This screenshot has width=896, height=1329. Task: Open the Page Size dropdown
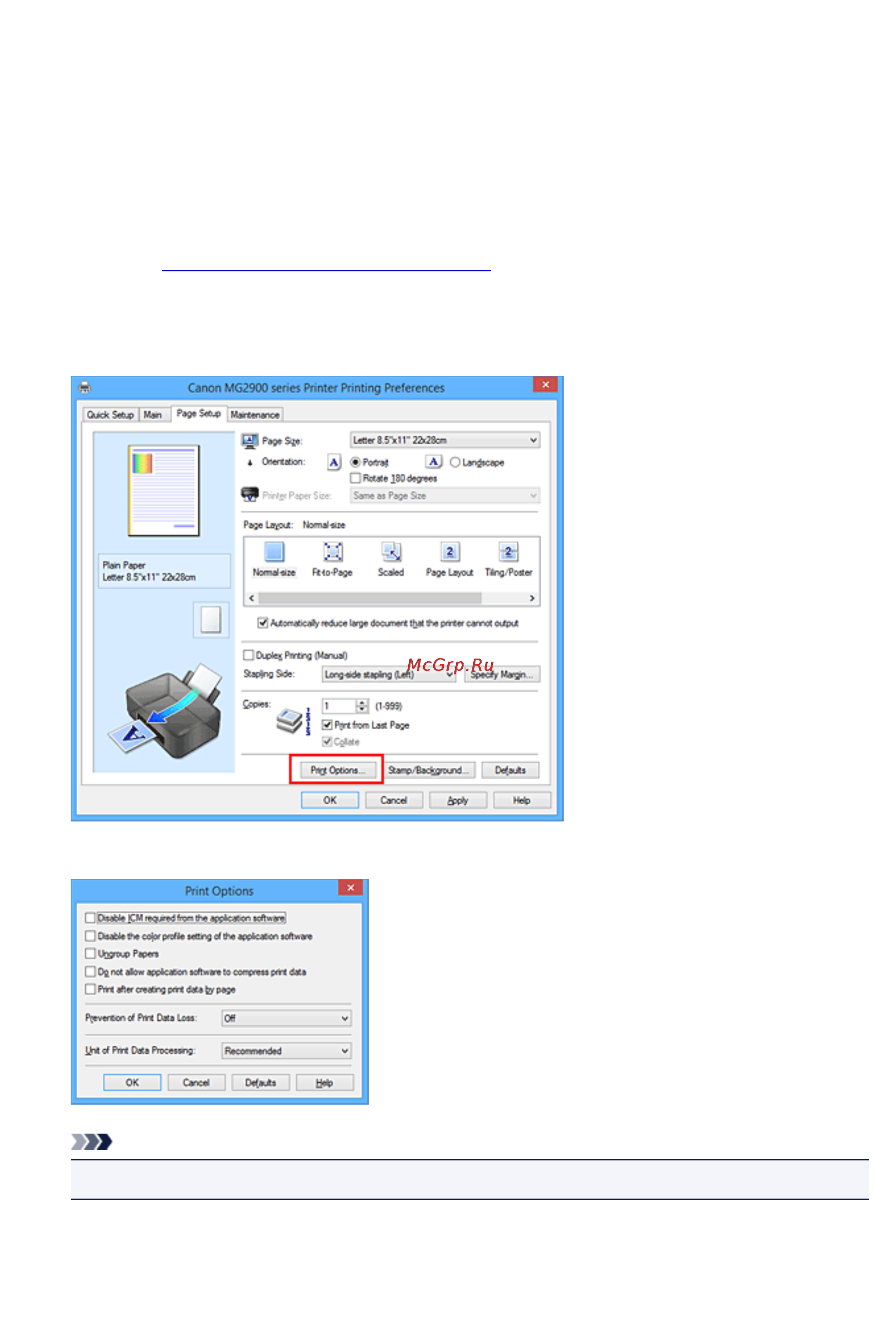click(445, 440)
